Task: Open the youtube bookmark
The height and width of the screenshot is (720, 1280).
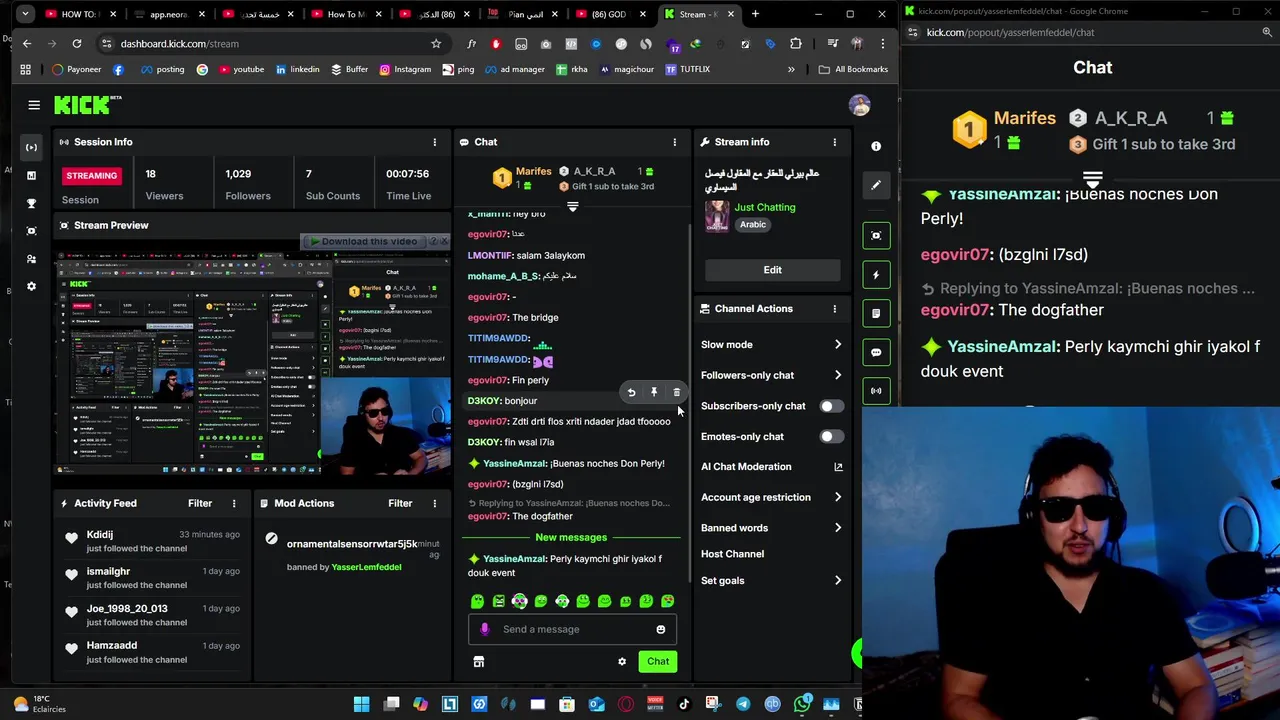Action: click(x=241, y=70)
